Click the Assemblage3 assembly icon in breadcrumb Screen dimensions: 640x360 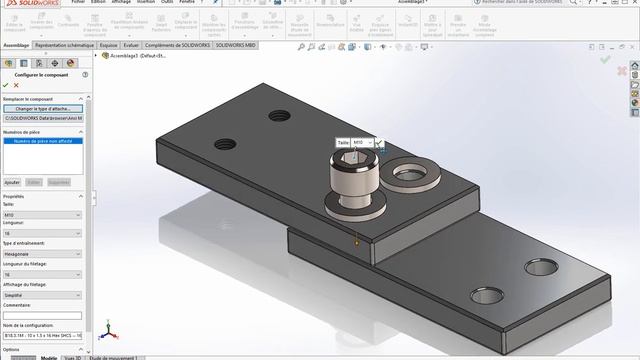105,56
